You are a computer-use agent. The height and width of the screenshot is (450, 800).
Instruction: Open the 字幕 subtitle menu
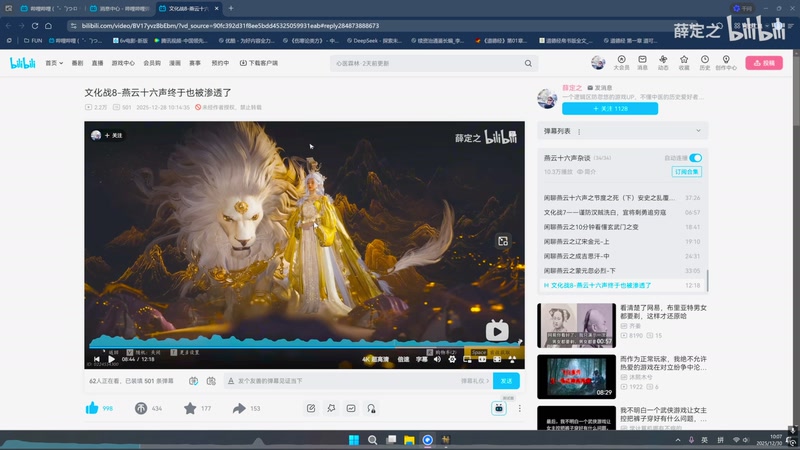(x=421, y=359)
